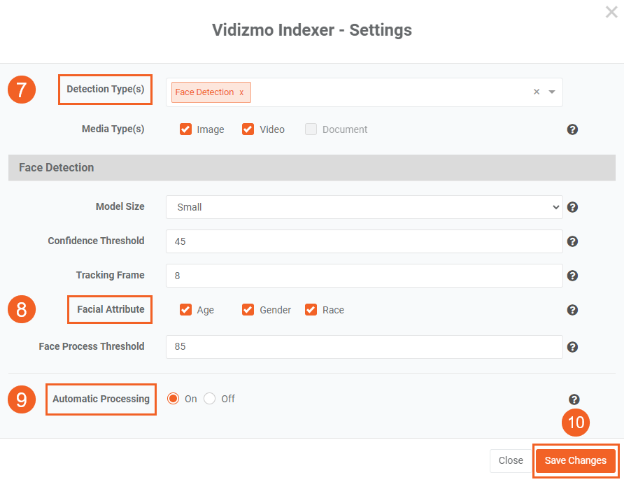
Task: Uncheck the Video media type checkbox
Action: point(248,129)
